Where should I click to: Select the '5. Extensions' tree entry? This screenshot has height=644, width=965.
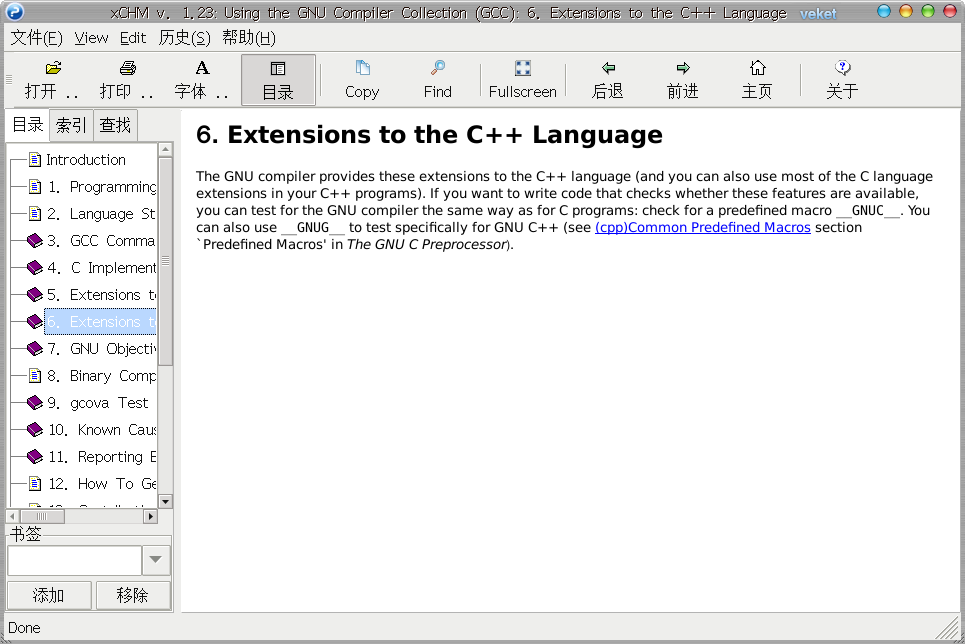click(x=102, y=296)
